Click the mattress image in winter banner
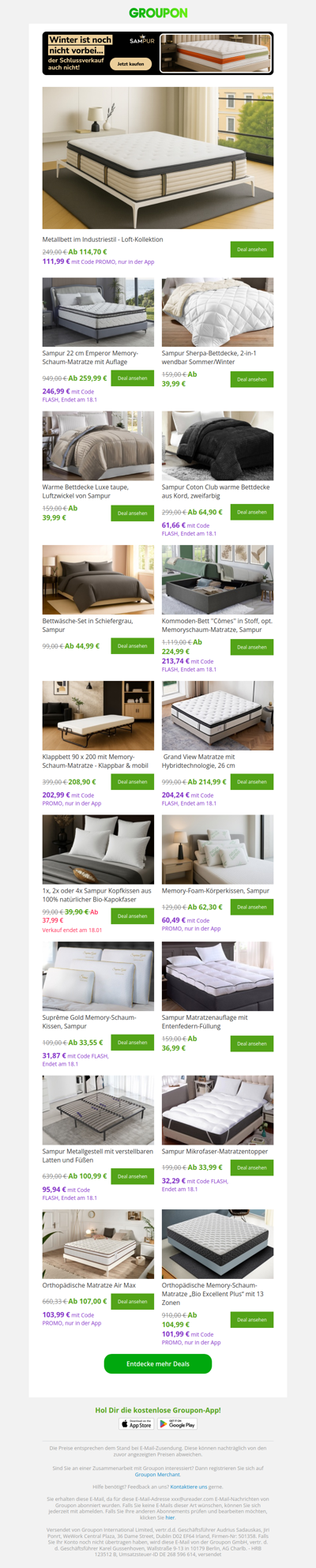 [x=216, y=54]
